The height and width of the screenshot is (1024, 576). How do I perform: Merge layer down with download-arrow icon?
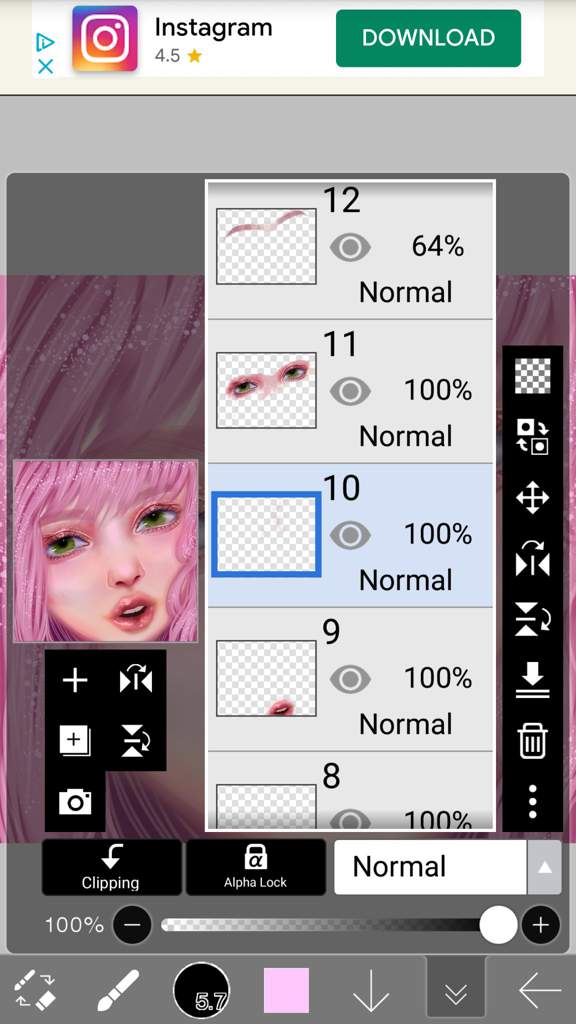(532, 680)
